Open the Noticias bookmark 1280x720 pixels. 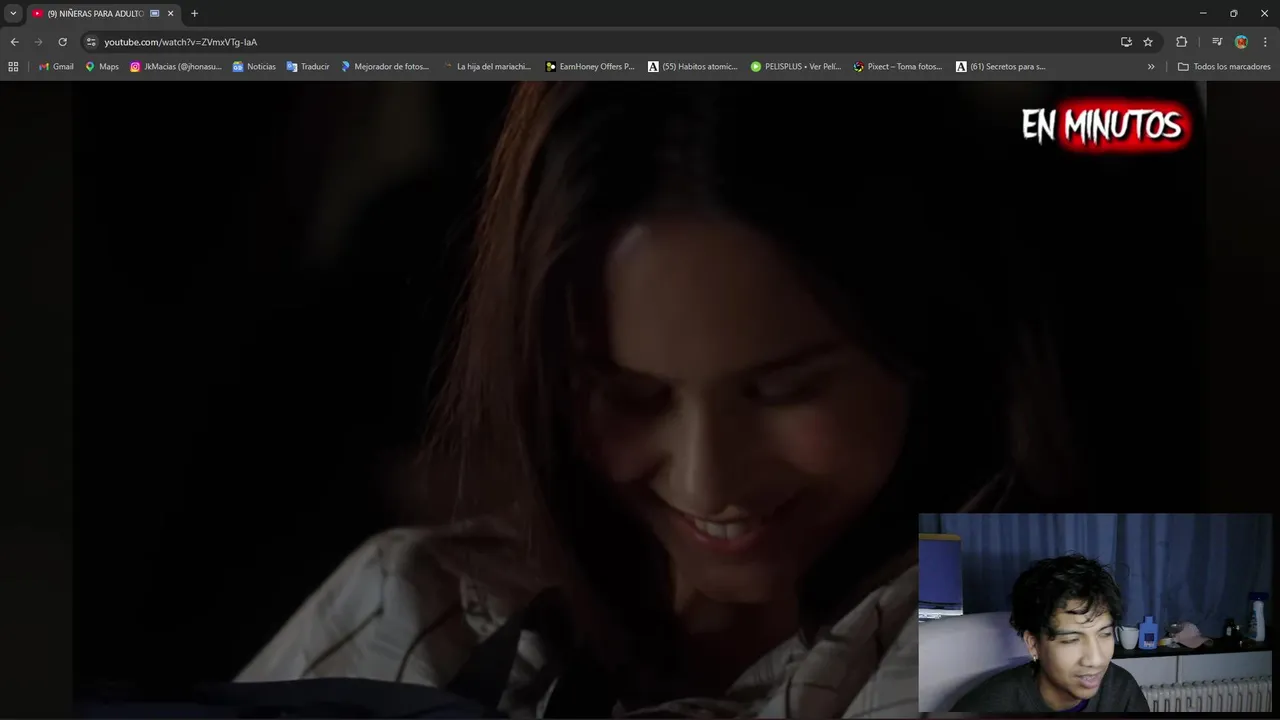click(x=254, y=67)
